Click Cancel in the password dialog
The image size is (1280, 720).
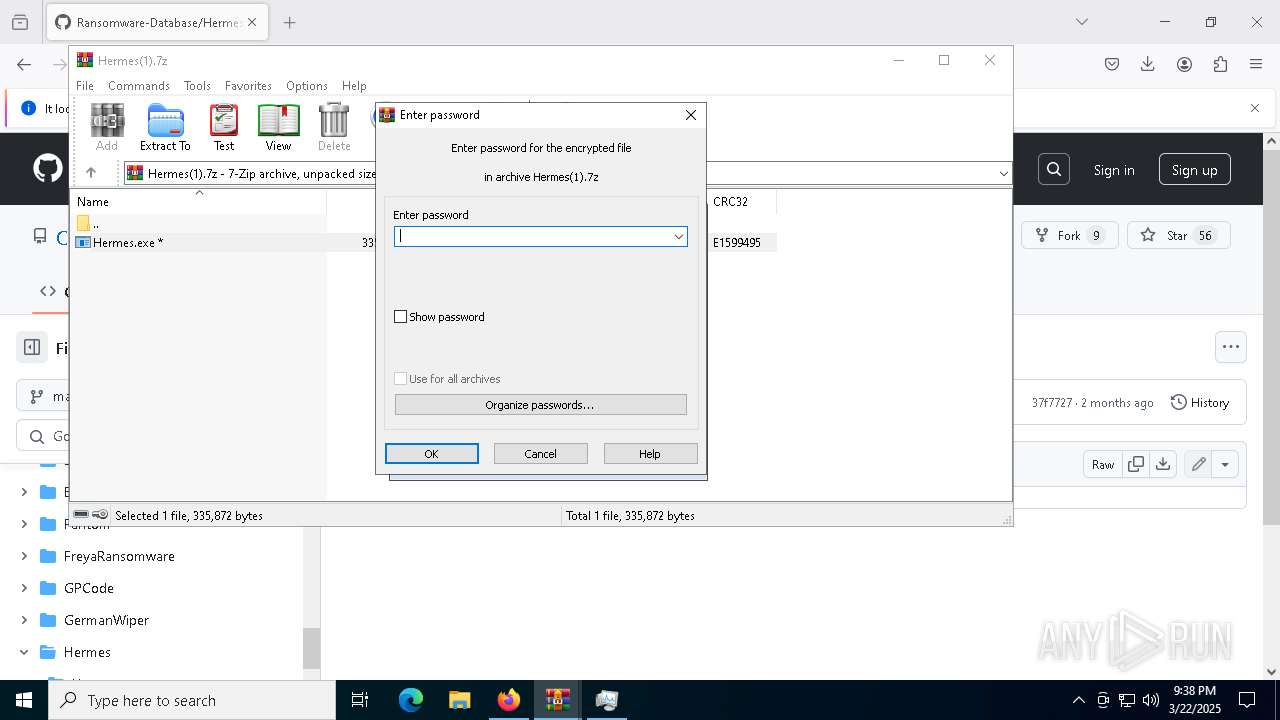coord(541,454)
